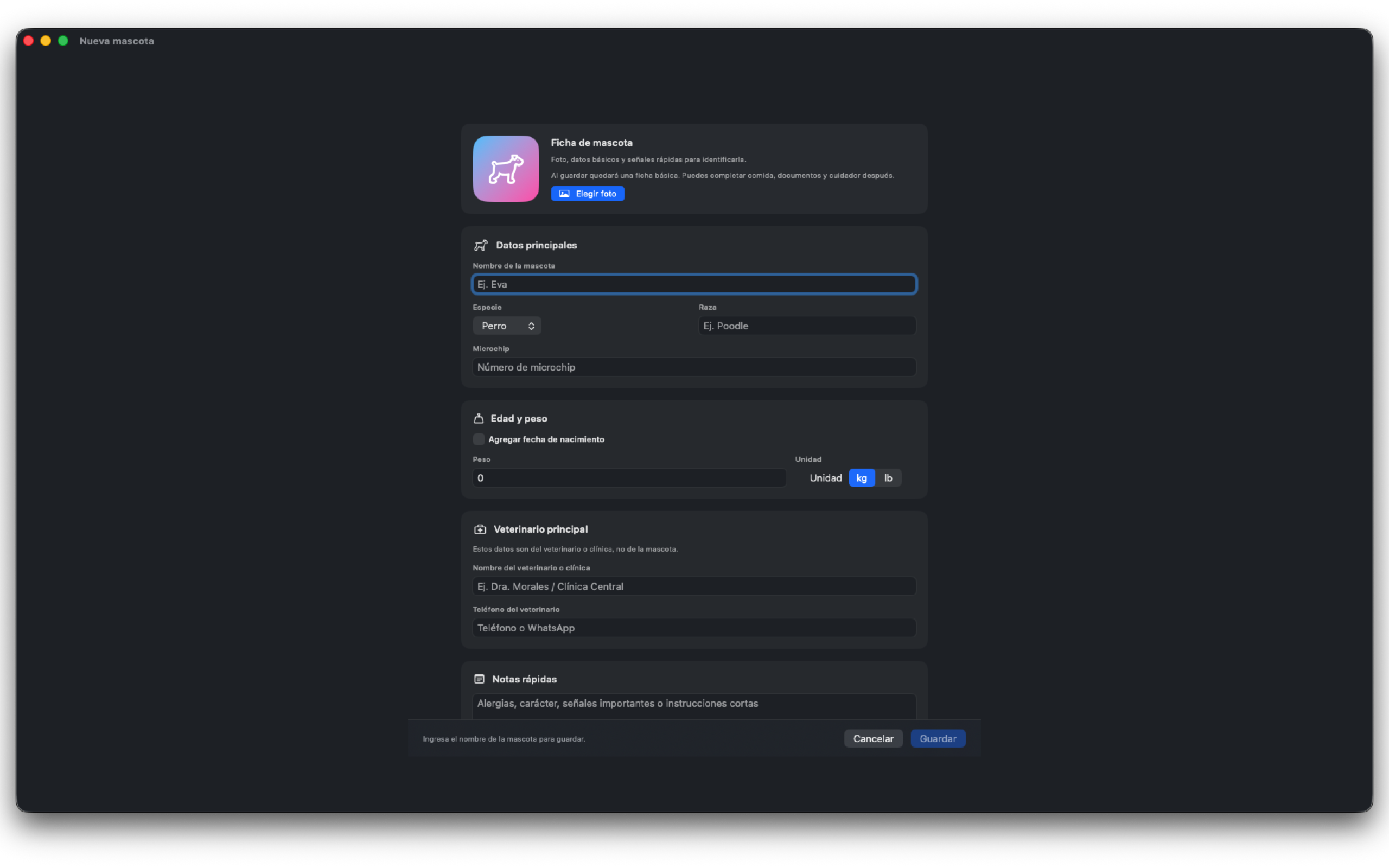The height and width of the screenshot is (868, 1389).
Task: Click the Ficha de mascota heading
Action: click(x=592, y=143)
